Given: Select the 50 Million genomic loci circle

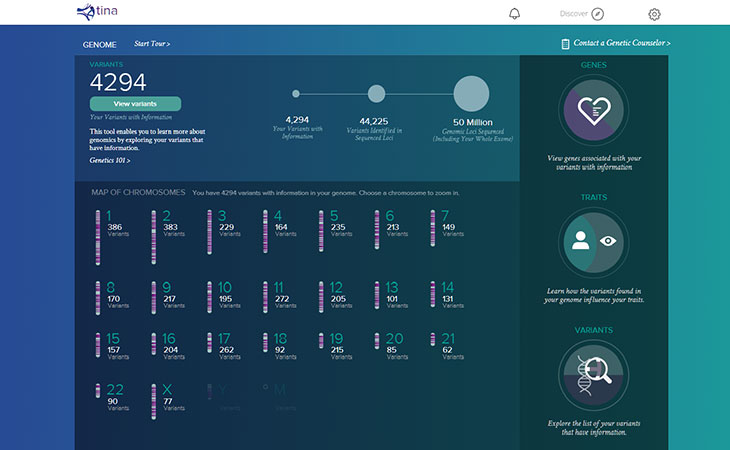Looking at the screenshot, I should pyautogui.click(x=471, y=94).
